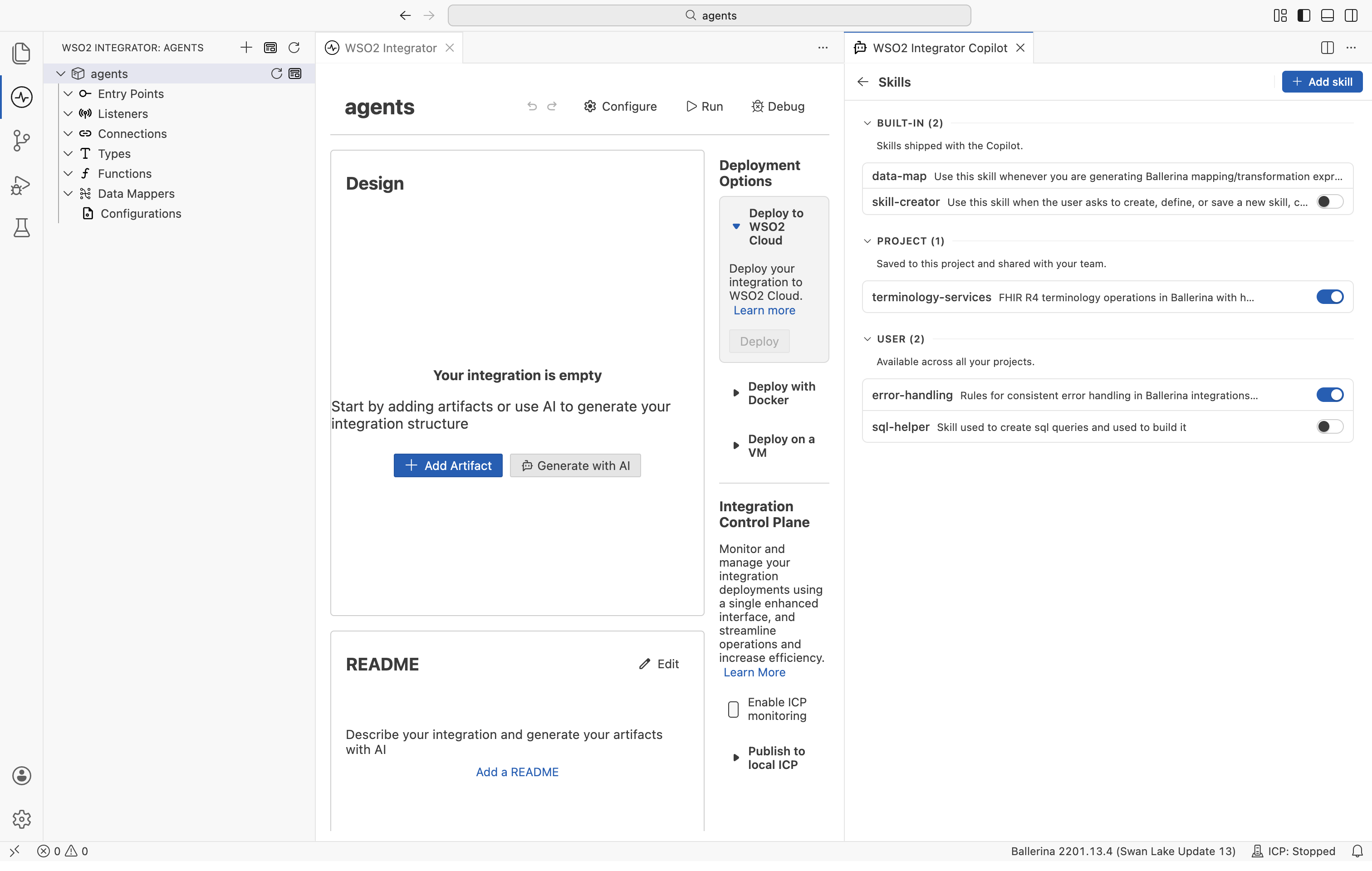Select Configurations in the tree
The width and height of the screenshot is (1372, 871).
[141, 214]
